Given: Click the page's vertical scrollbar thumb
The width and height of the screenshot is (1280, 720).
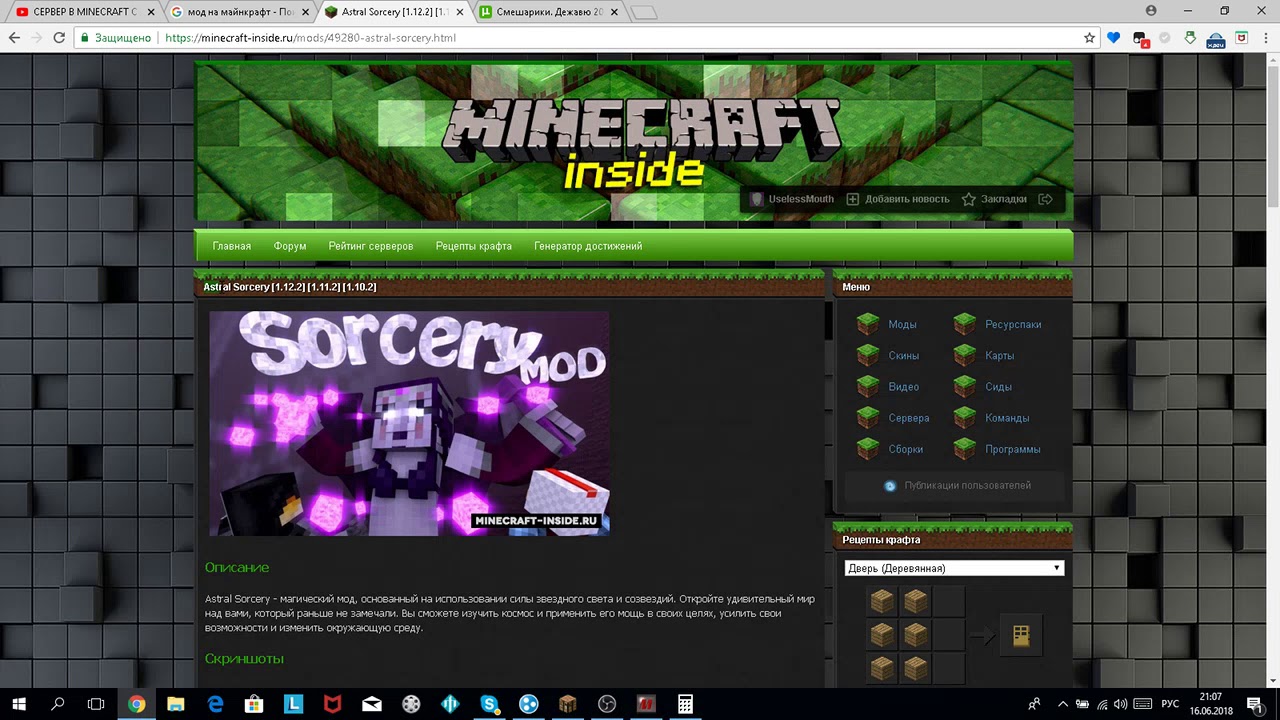Looking at the screenshot, I should 1272,135.
